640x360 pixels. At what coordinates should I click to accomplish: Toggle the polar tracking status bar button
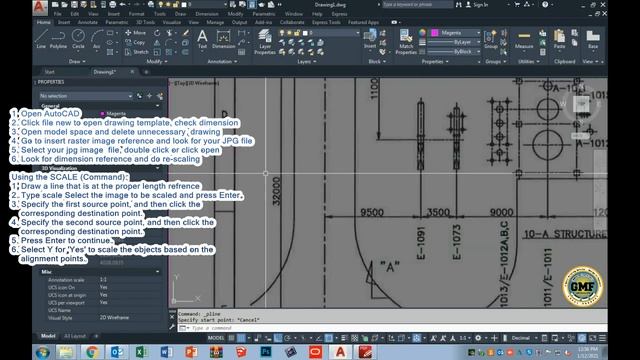pos(288,338)
